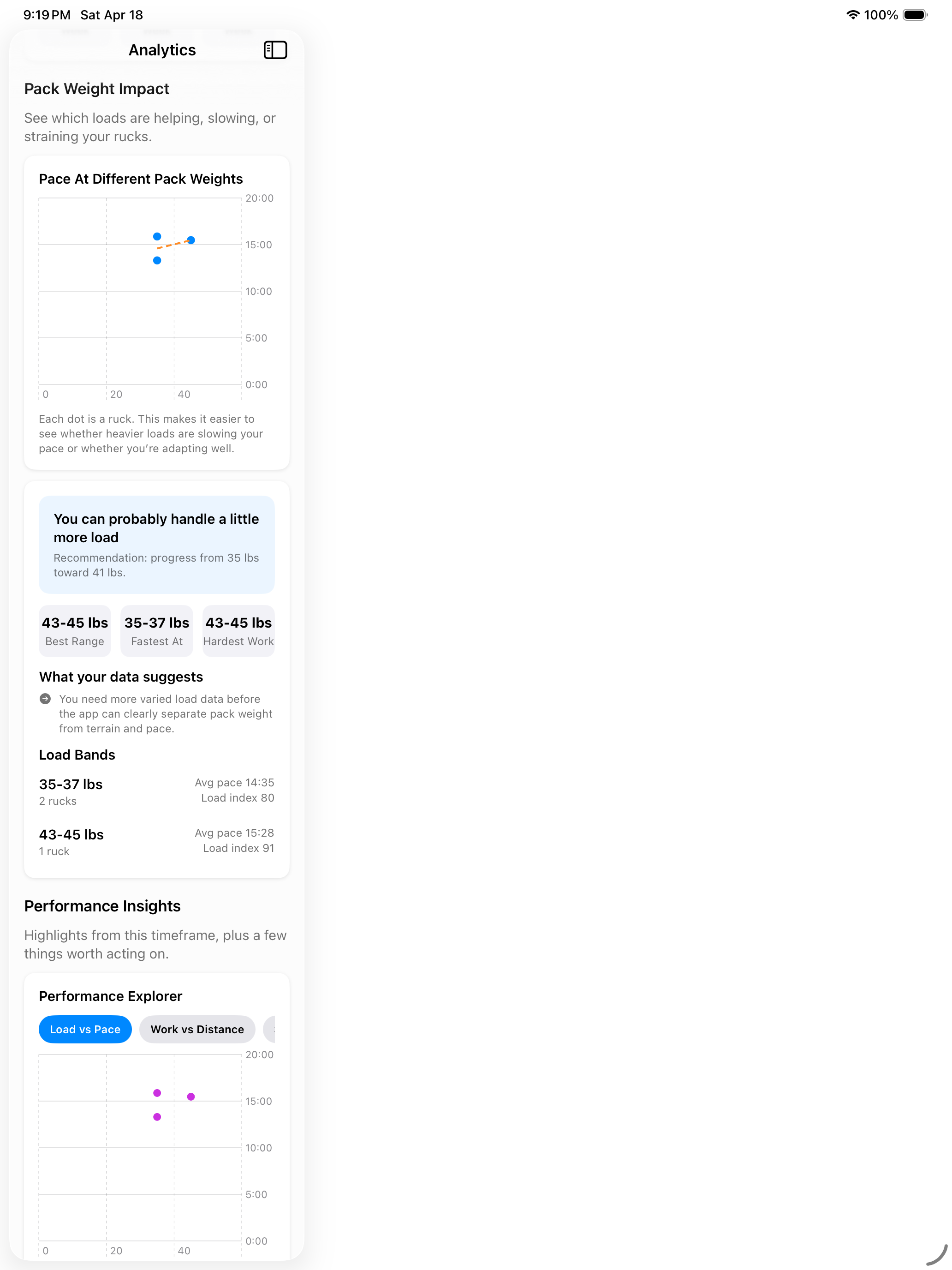
Task: Open the Fastest At 35-37 lbs card
Action: pyautogui.click(x=157, y=631)
